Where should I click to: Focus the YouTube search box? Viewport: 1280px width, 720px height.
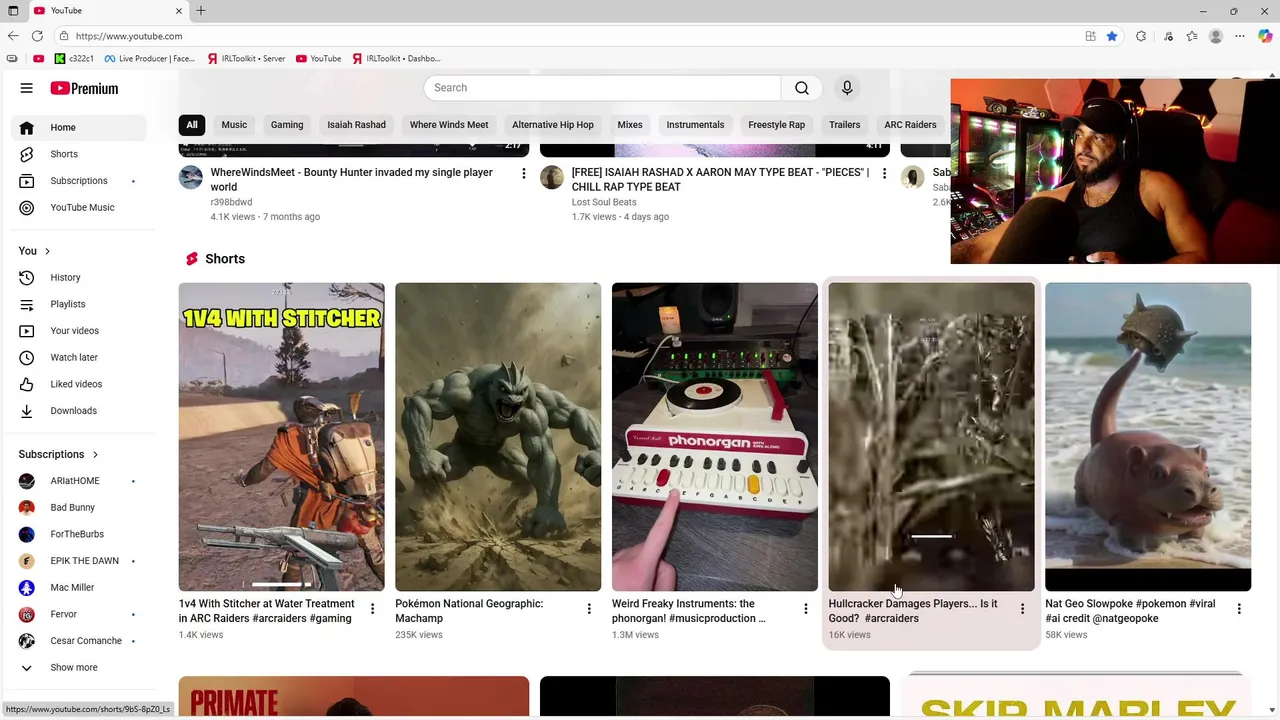coord(602,88)
